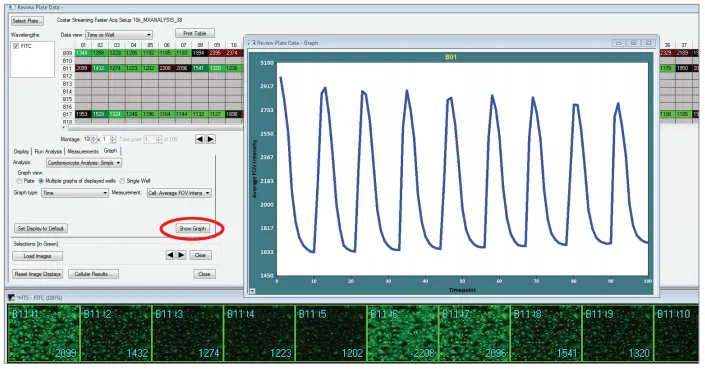Go to previous selection in Selections group
This screenshot has width=705, height=369.
[170, 255]
